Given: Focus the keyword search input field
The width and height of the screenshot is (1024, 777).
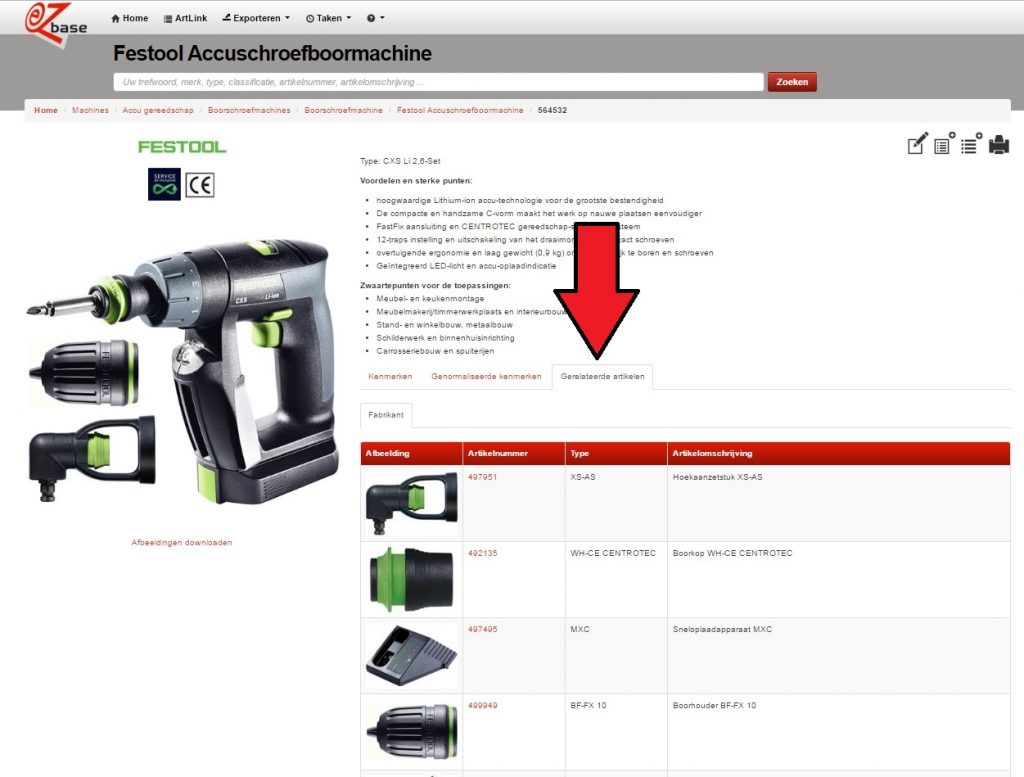Looking at the screenshot, I should tap(438, 82).
